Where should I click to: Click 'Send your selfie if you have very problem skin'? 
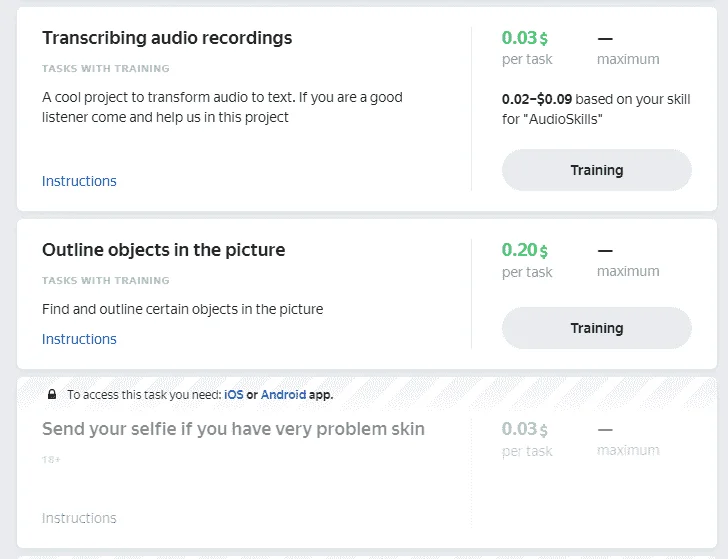pyautogui.click(x=233, y=429)
